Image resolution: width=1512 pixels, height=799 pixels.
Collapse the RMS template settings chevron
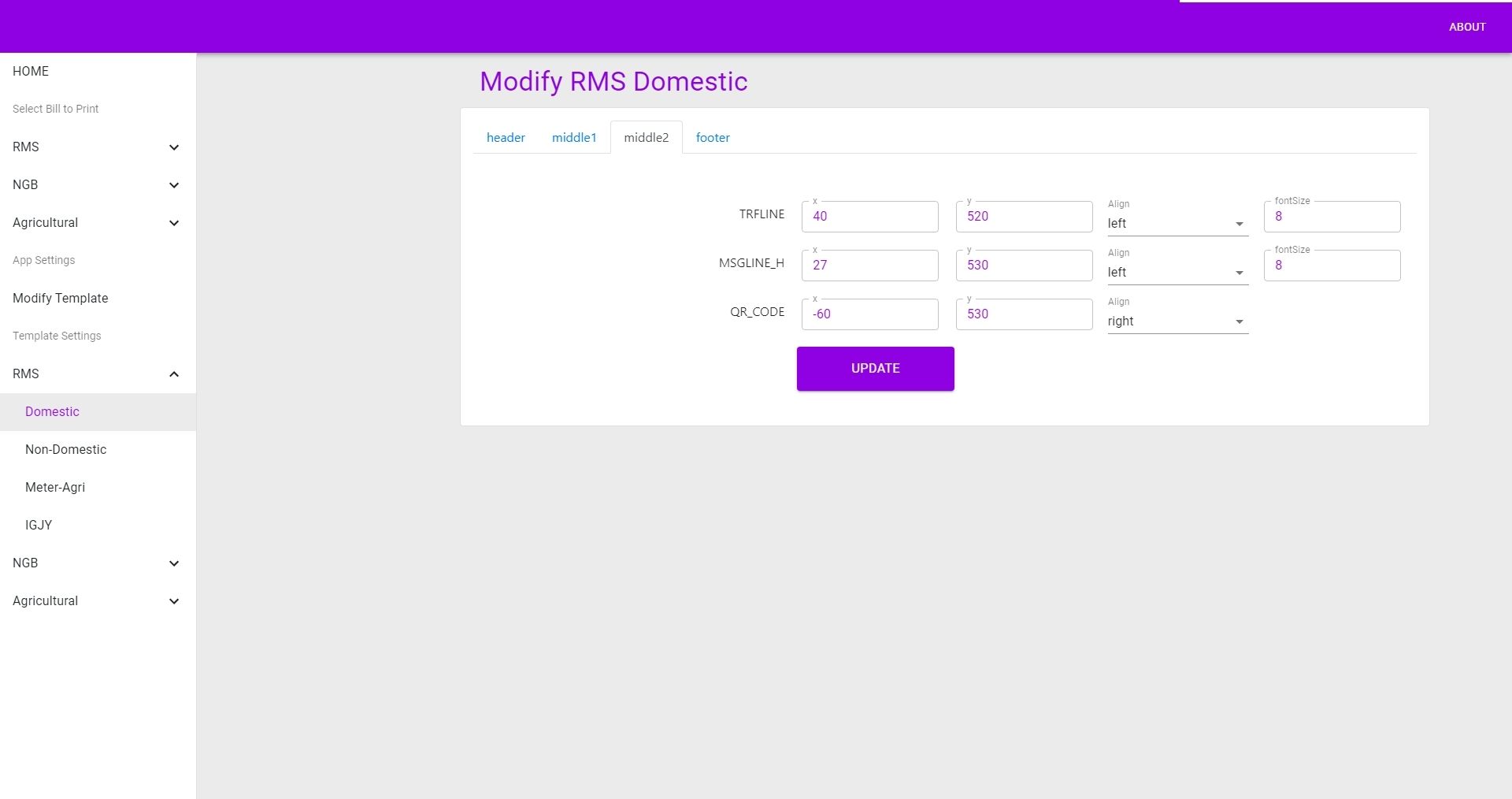174,374
